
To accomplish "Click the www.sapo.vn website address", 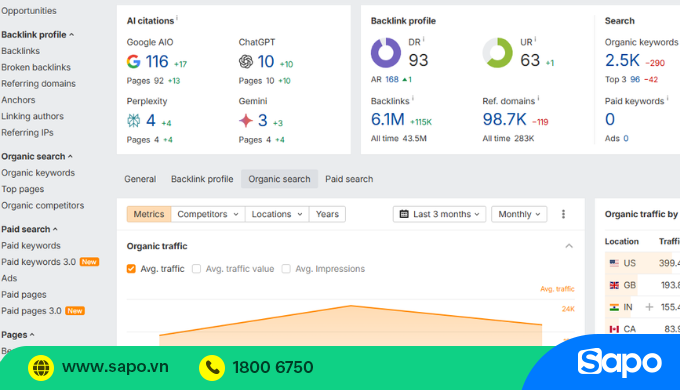I will (x=115, y=367).
